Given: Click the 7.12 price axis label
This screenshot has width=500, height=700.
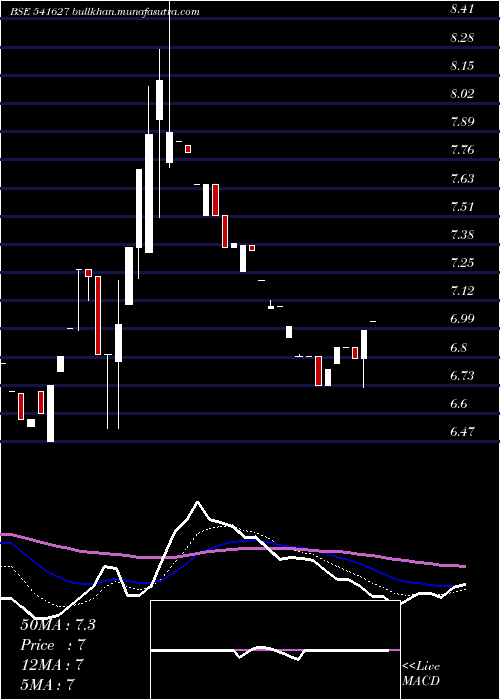Looking at the screenshot, I should tap(462, 292).
